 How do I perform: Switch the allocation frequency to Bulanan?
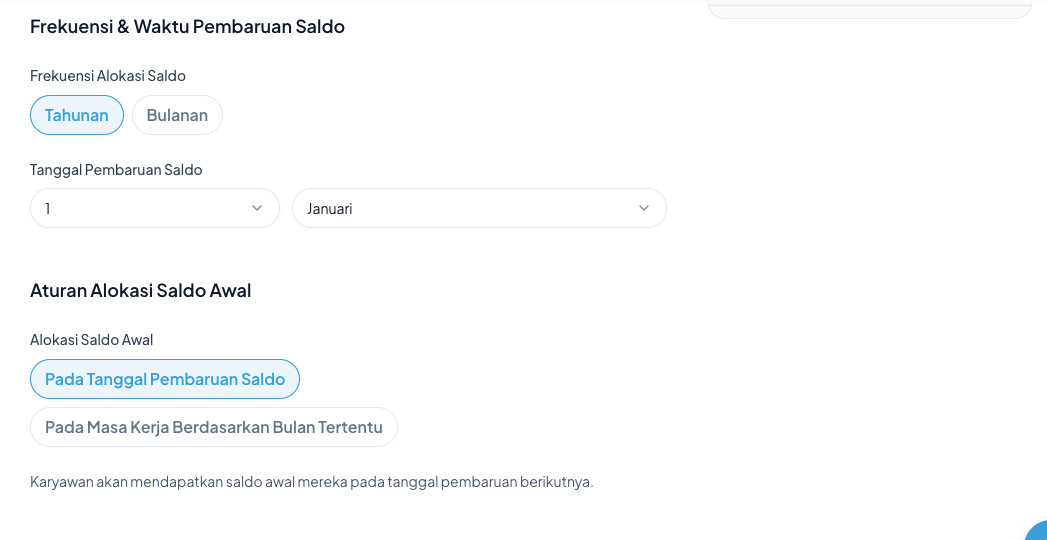(177, 115)
